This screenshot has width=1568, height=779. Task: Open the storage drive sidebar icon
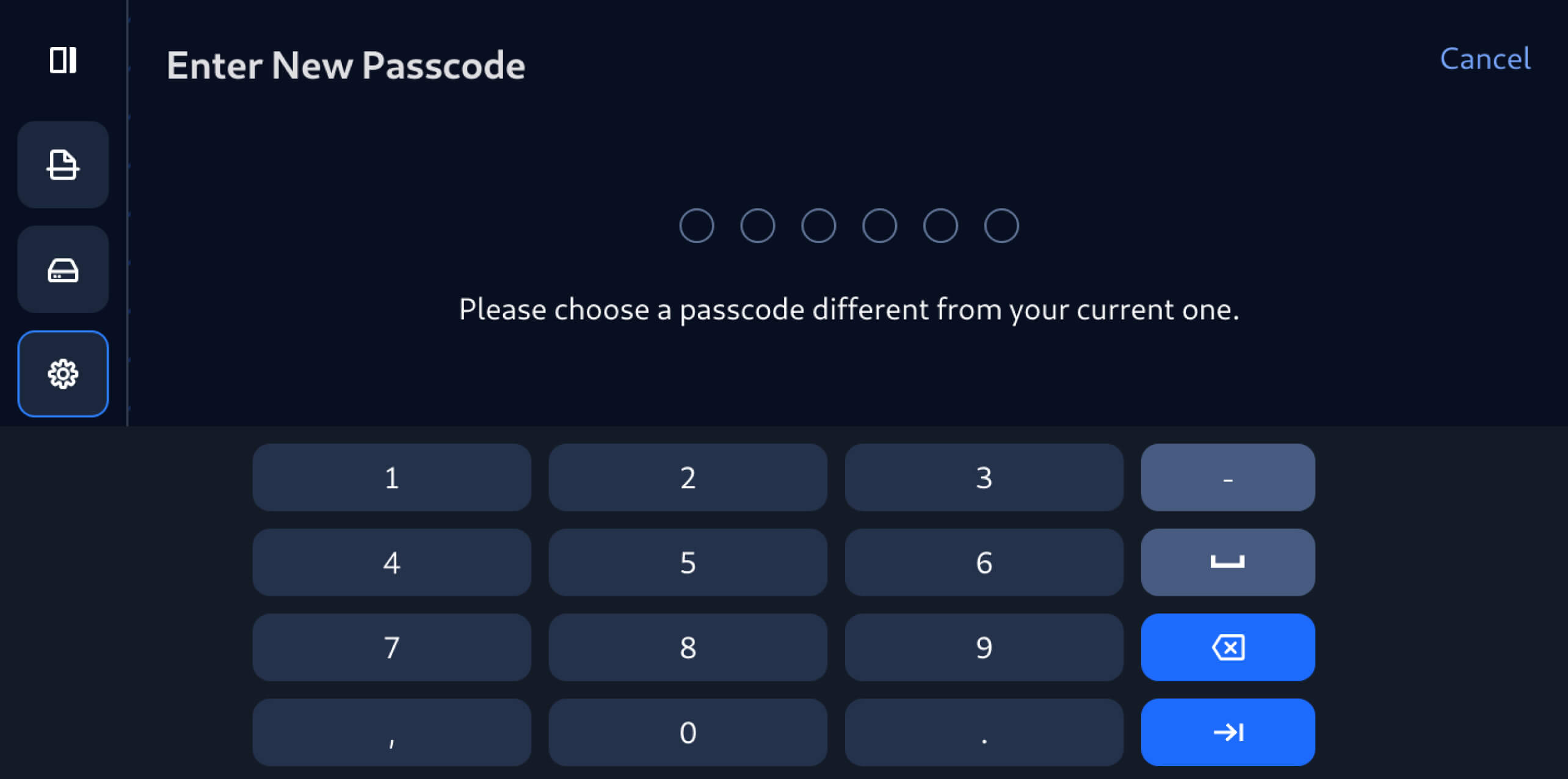(x=63, y=269)
